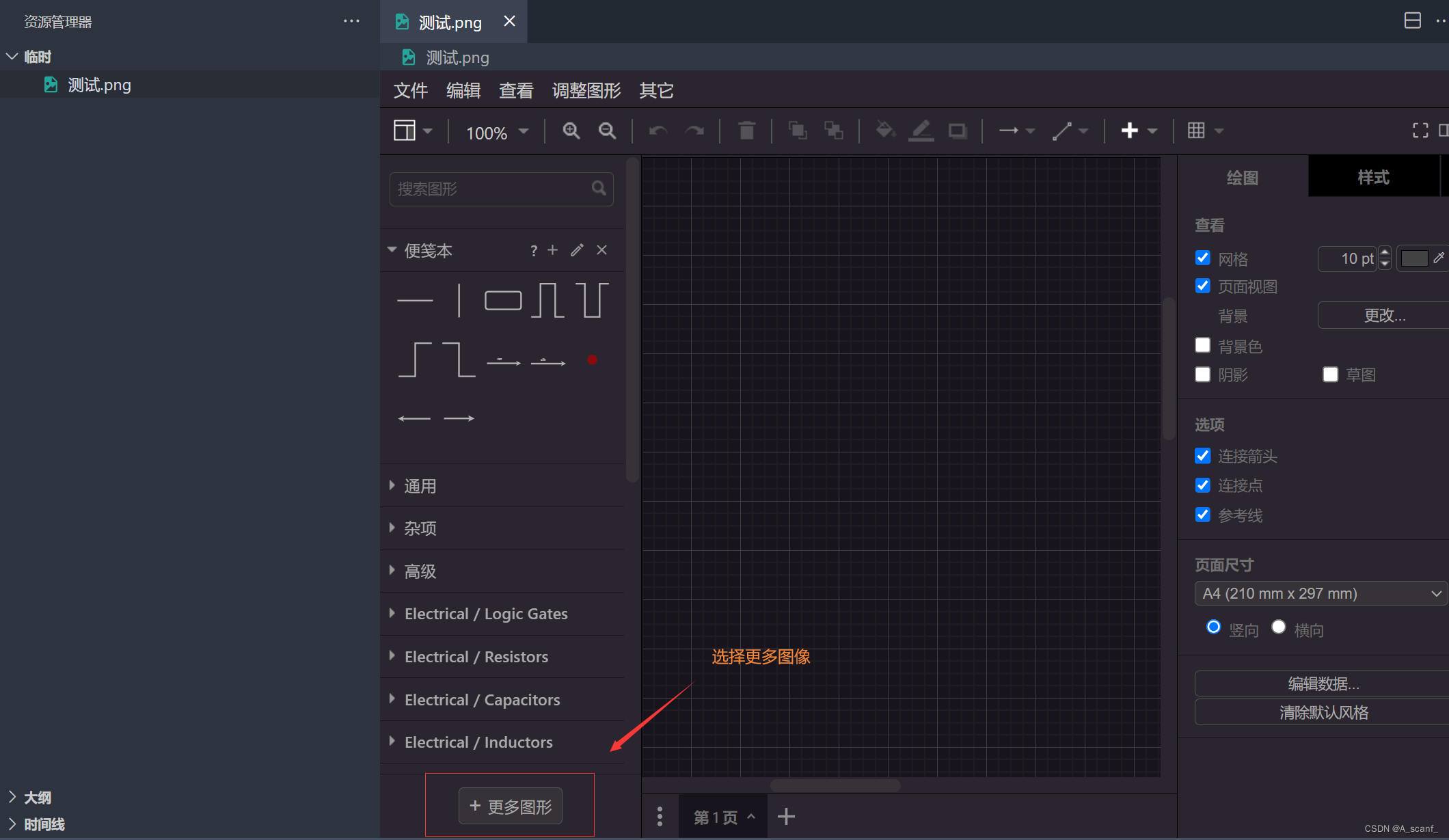Select the Zoom In tool
The width and height of the screenshot is (1449, 840).
571,131
